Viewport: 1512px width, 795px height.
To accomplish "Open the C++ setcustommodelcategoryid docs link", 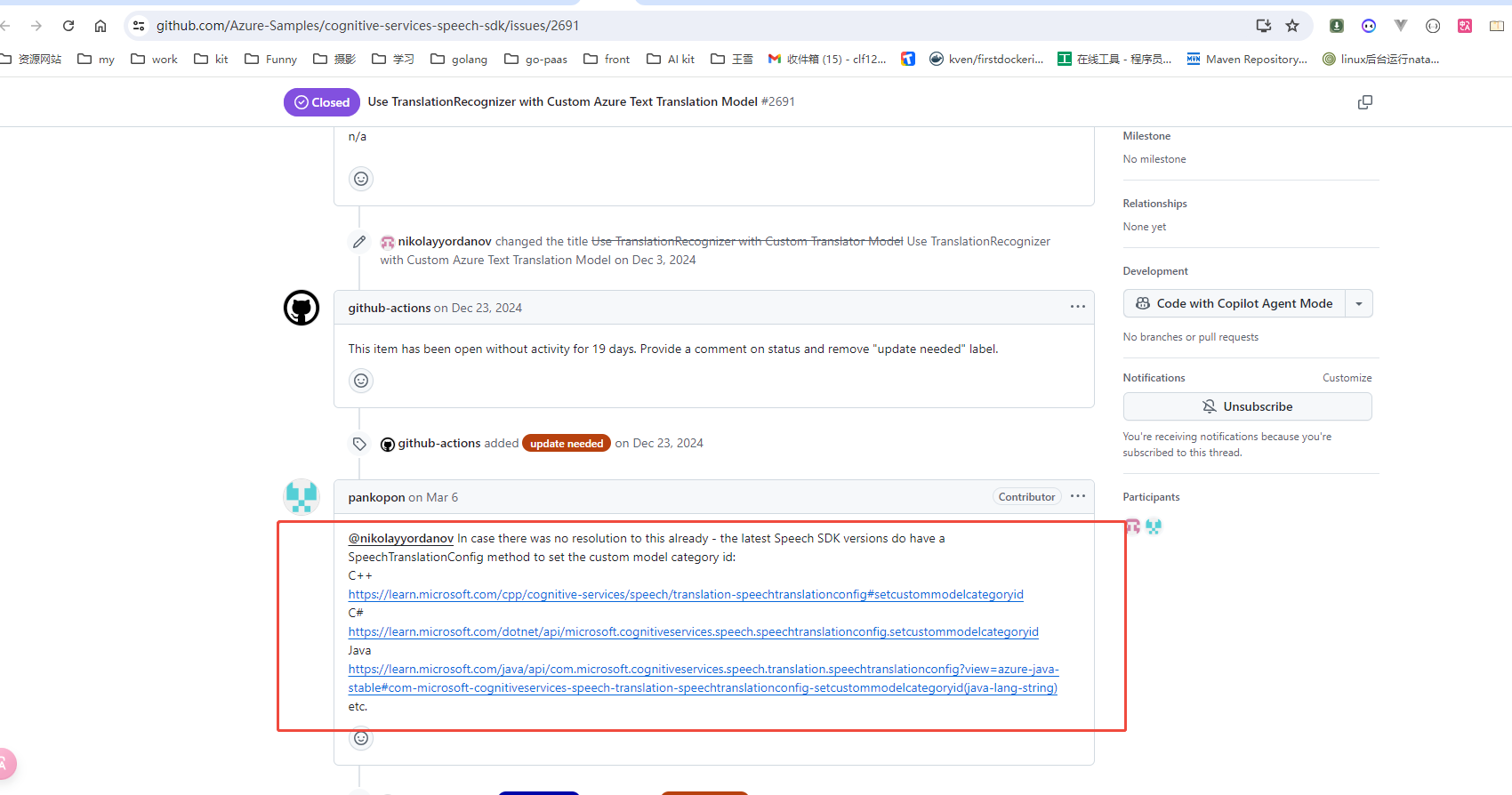I will click(x=686, y=594).
